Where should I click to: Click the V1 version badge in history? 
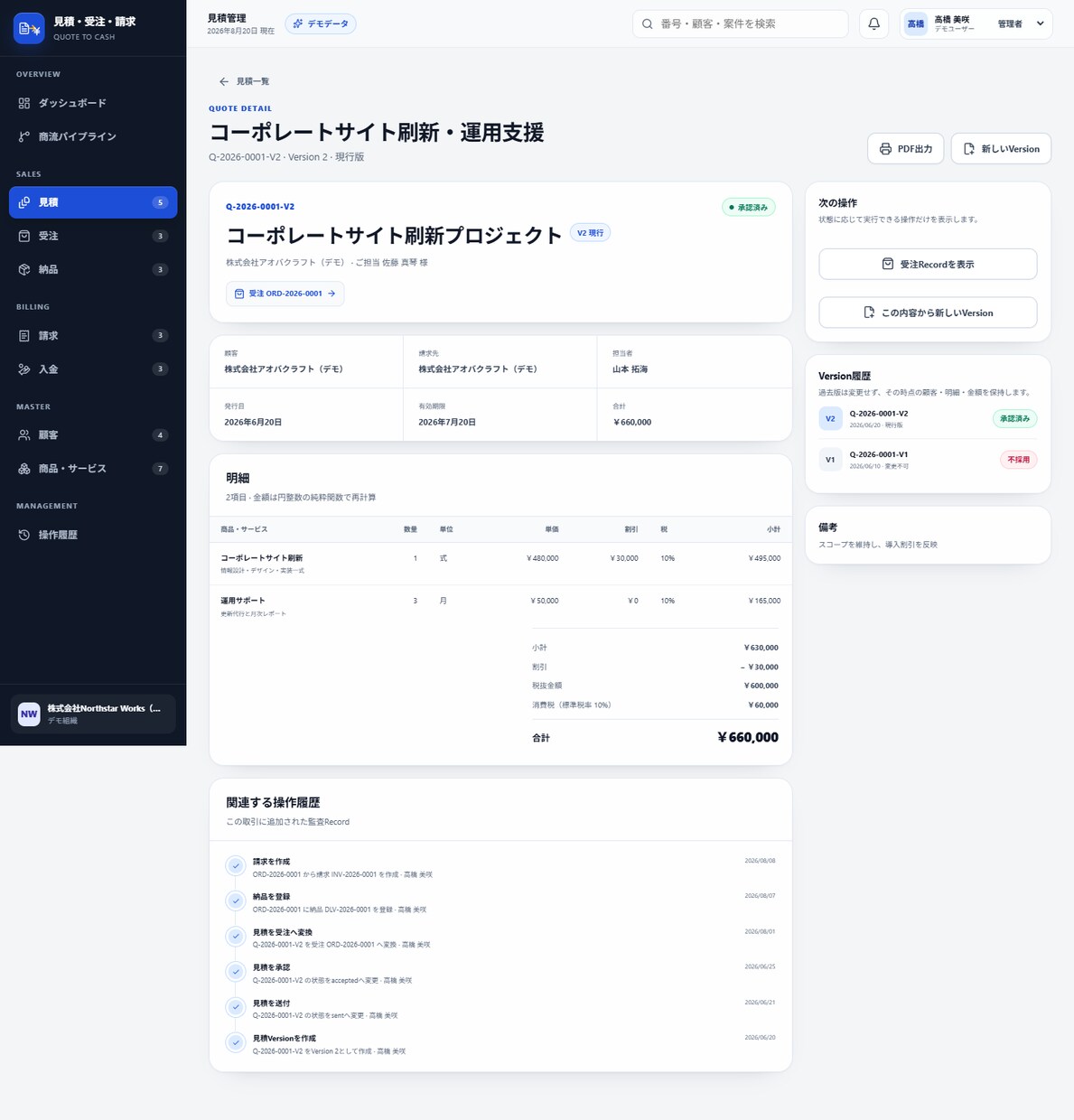tap(830, 459)
